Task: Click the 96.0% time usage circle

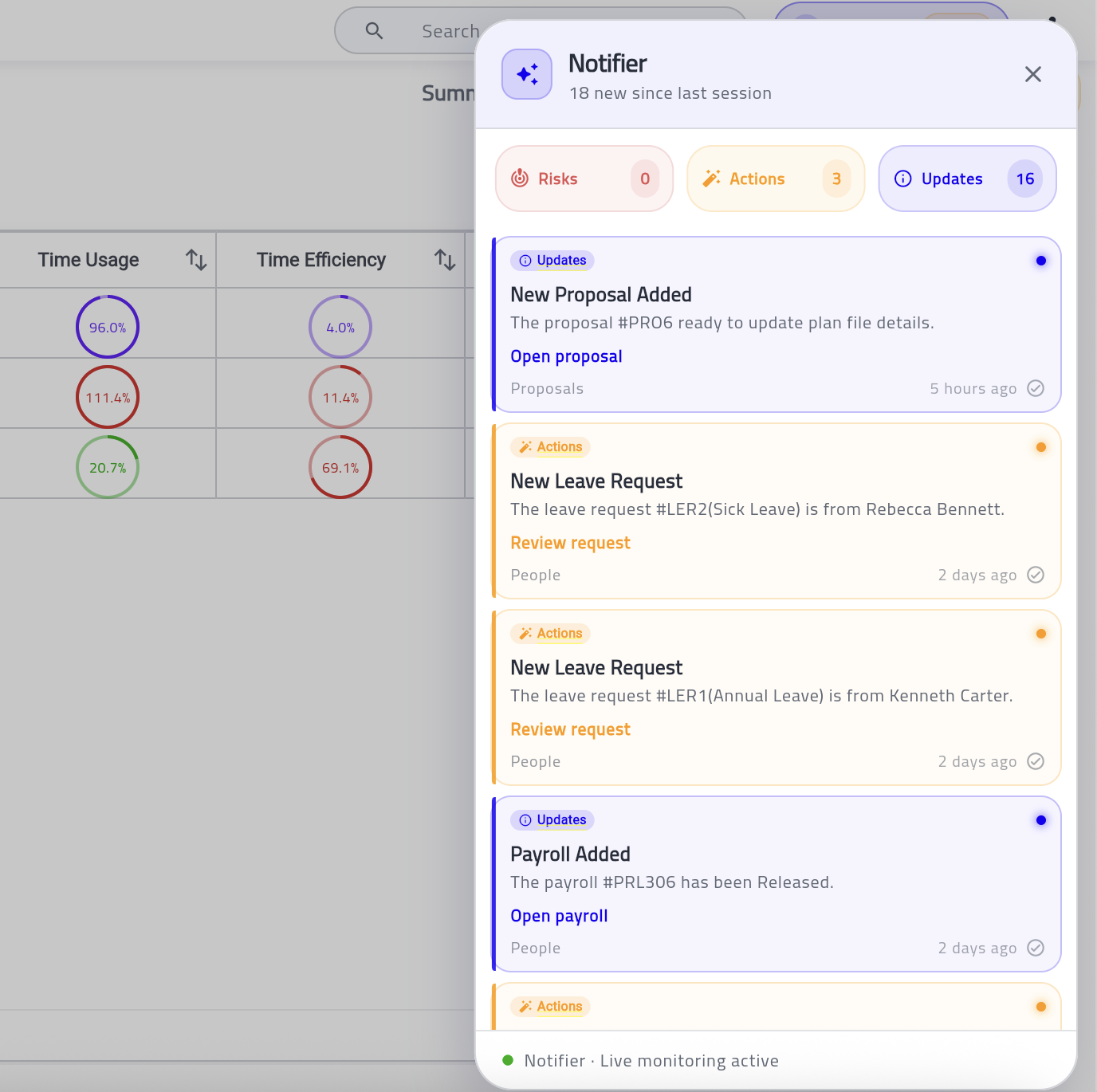Action: click(x=108, y=327)
